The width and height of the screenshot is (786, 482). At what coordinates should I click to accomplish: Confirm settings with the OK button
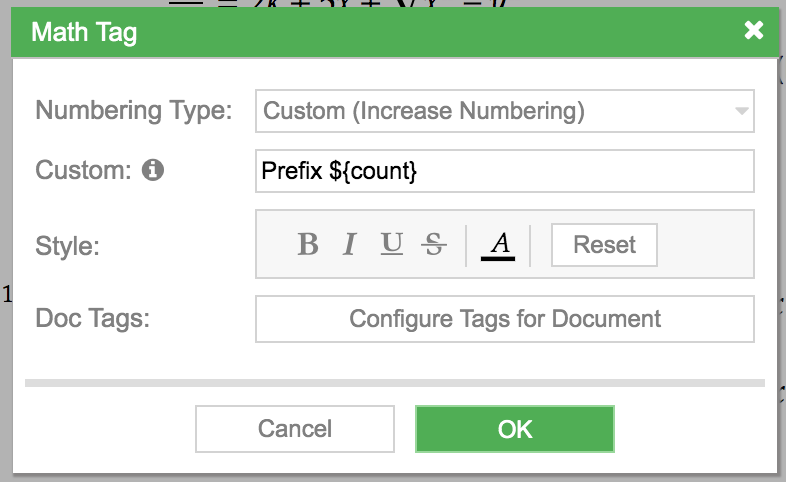(x=515, y=429)
